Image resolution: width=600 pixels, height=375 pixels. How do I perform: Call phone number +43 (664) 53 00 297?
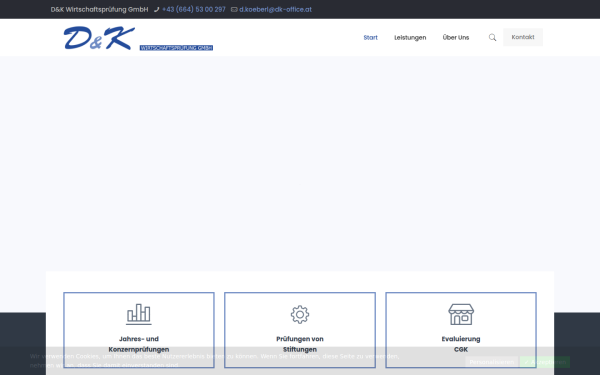(194, 10)
